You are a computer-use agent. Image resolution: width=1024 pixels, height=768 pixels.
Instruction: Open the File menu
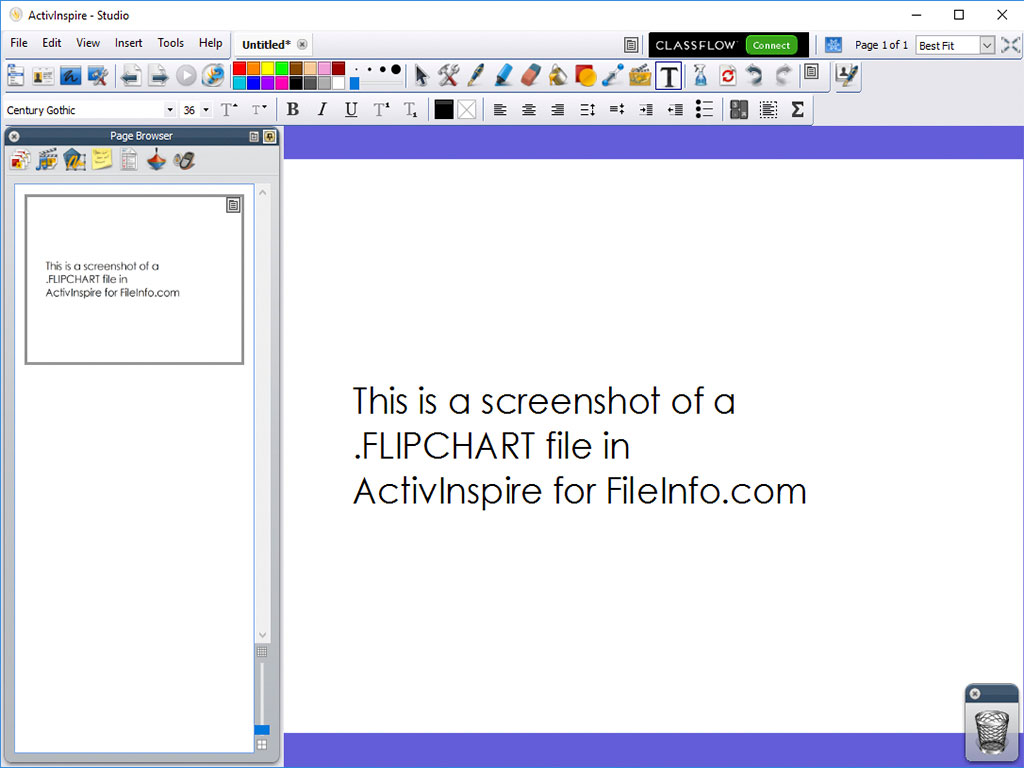19,43
